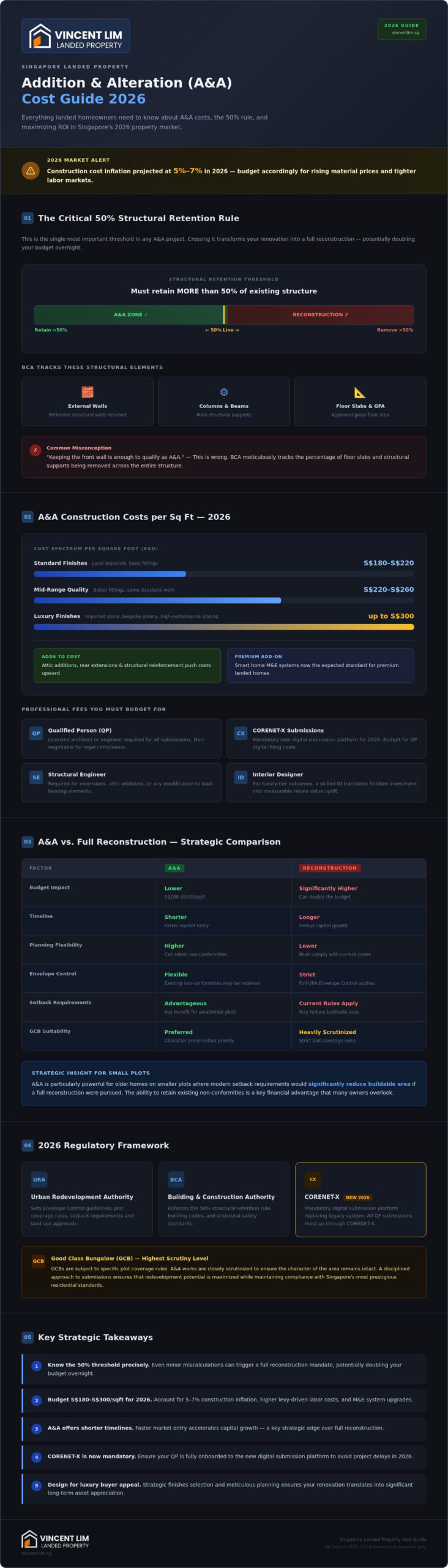Click the RECONSTRUCTION red bar segment
This screenshot has width=448, height=1568.
(320, 315)
